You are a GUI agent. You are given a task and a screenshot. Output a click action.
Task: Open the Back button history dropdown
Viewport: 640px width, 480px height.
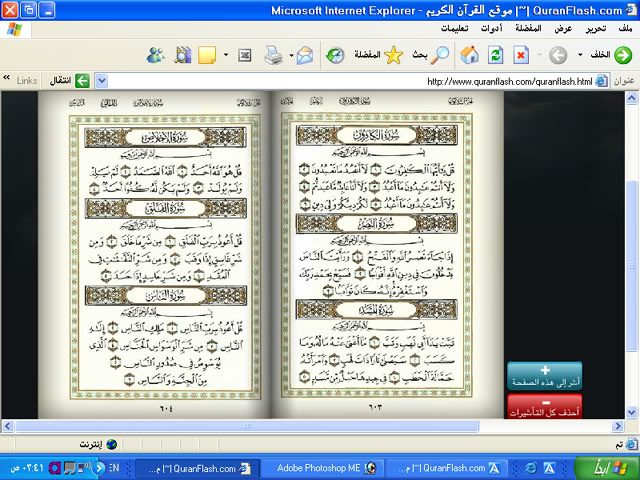580,55
